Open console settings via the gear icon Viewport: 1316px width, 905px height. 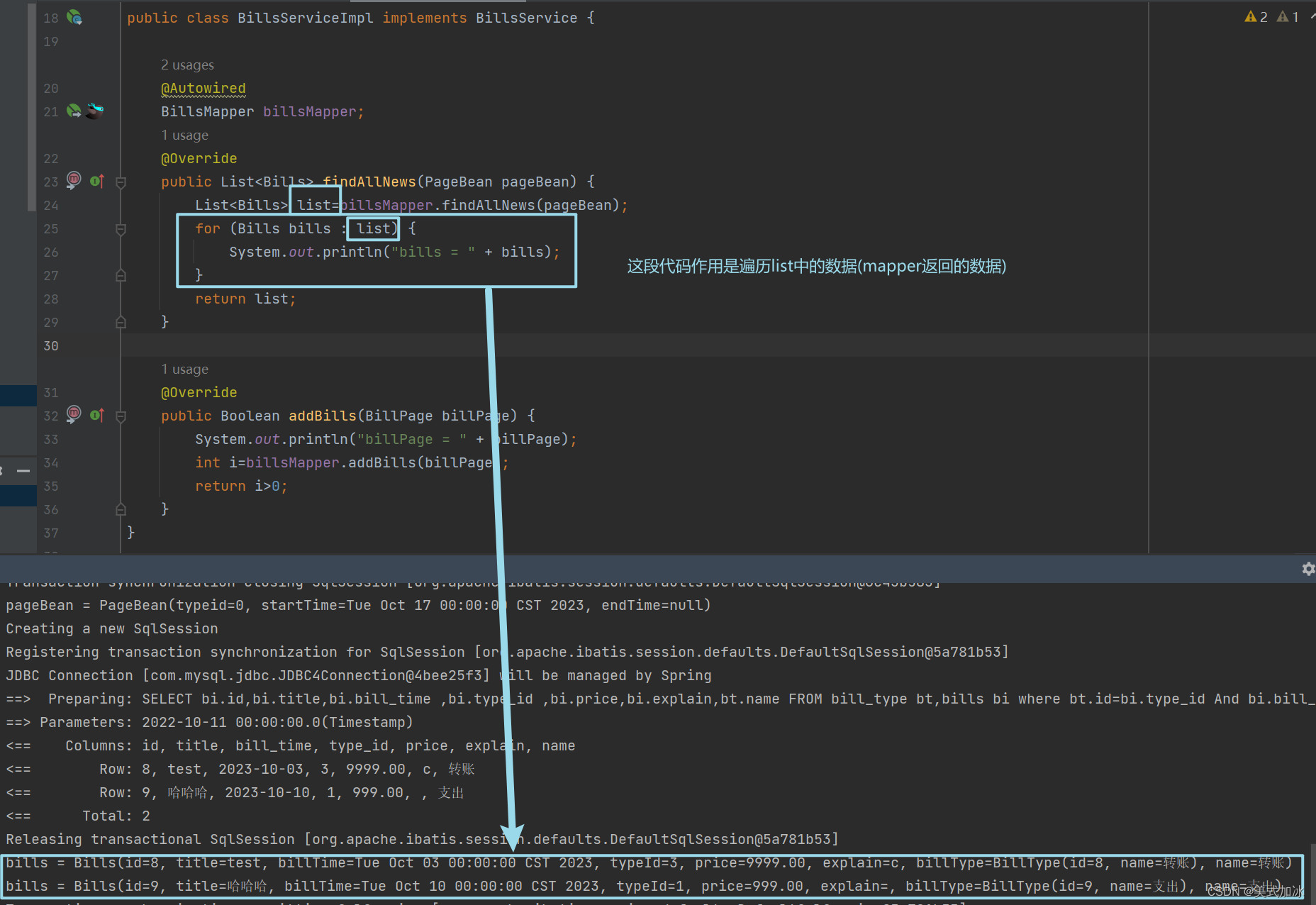[1308, 569]
